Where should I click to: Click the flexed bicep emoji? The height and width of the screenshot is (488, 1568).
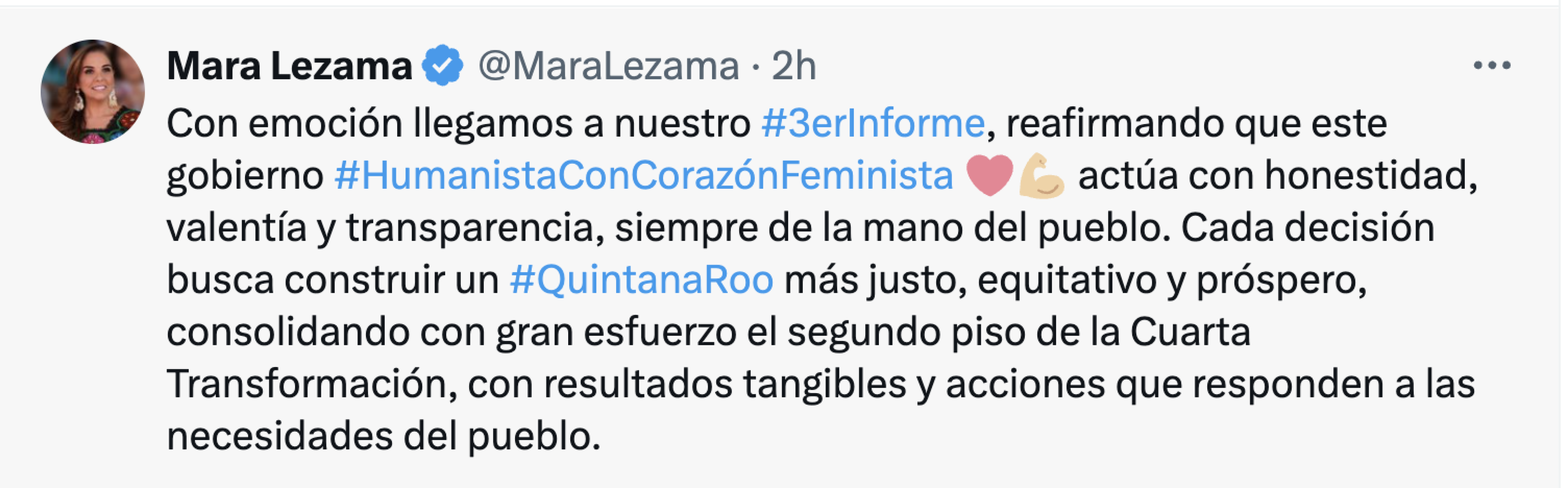tap(1041, 176)
